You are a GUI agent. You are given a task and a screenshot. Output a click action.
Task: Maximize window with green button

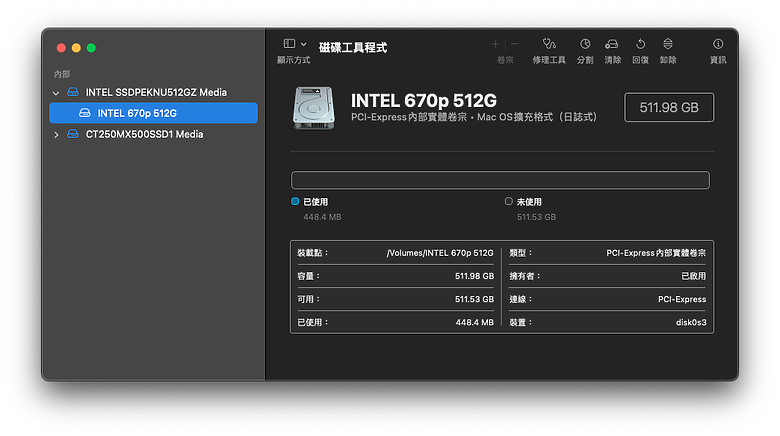[91, 48]
